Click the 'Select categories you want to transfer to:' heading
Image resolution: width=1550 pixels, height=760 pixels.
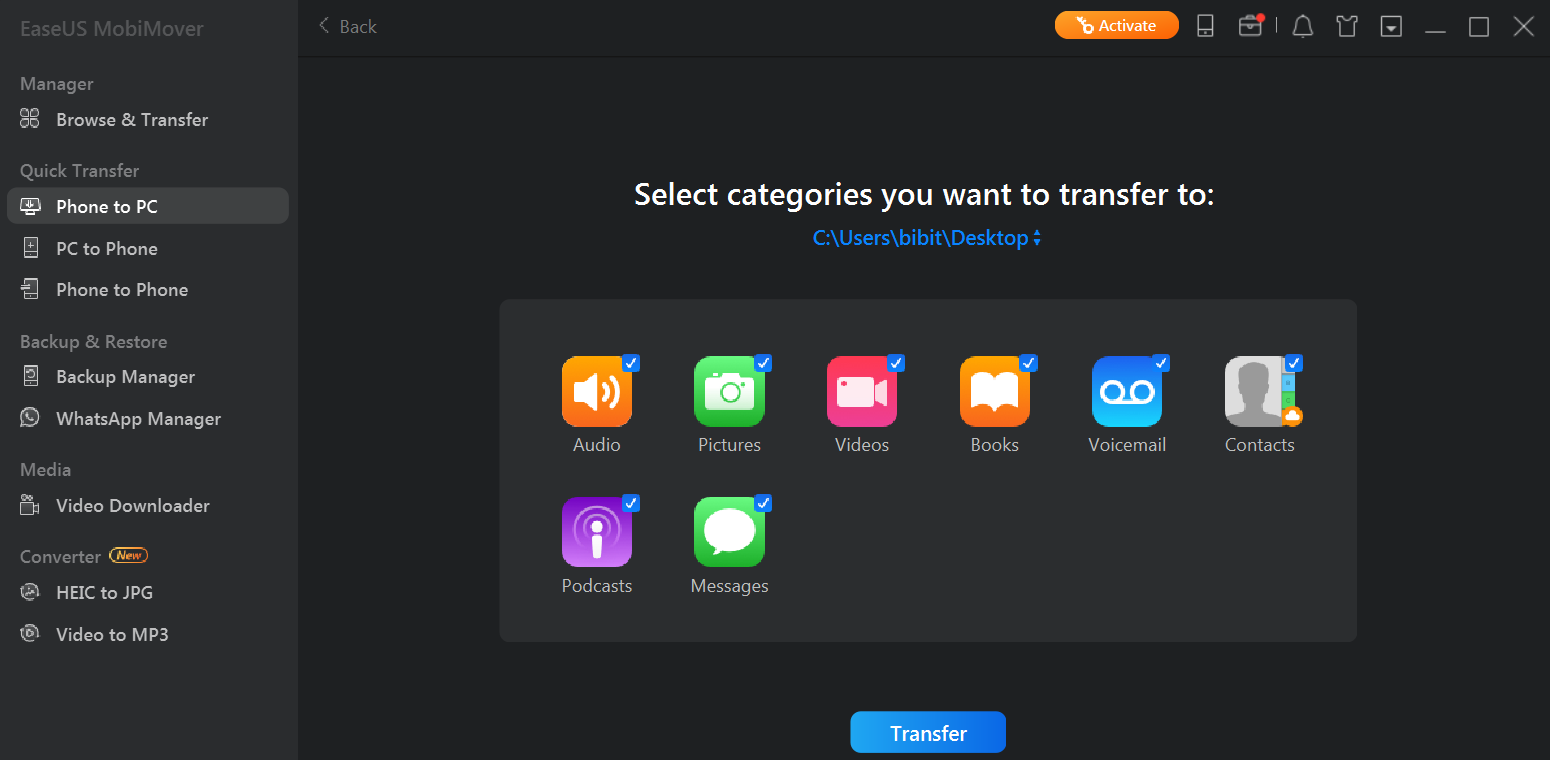pyautogui.click(x=924, y=194)
